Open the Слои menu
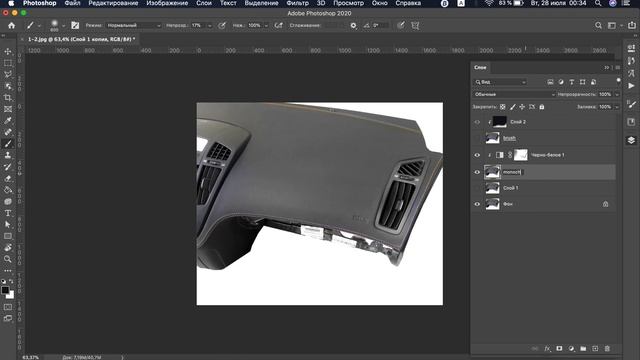Image resolution: width=640 pixels, height=360 pixels. tap(204, 3)
